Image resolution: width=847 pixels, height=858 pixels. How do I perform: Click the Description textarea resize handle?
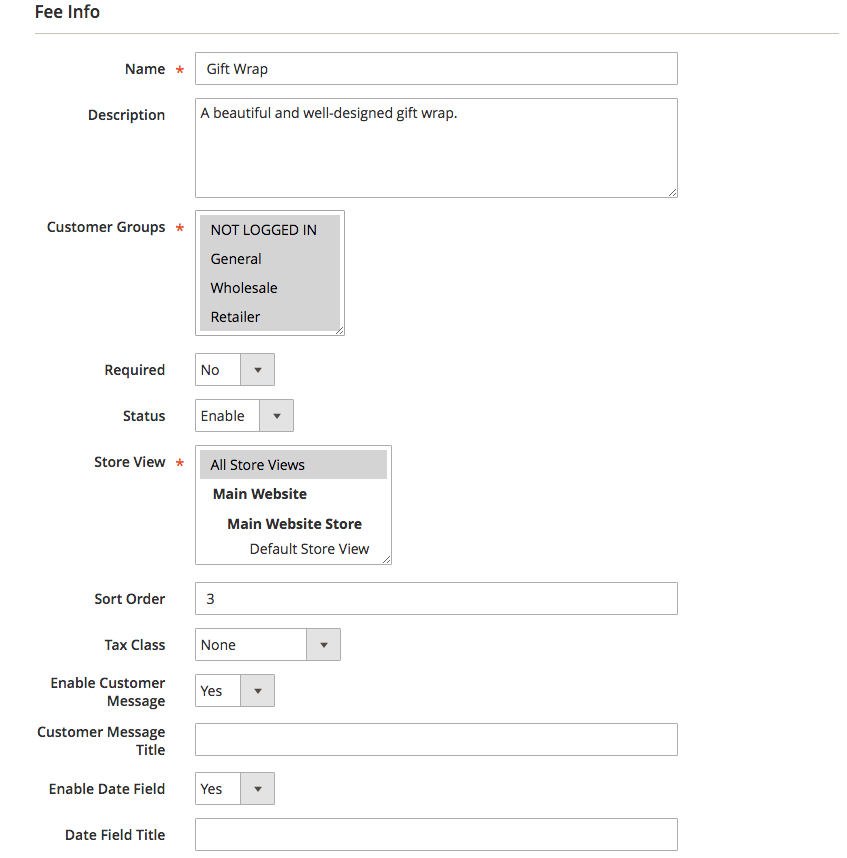point(672,192)
